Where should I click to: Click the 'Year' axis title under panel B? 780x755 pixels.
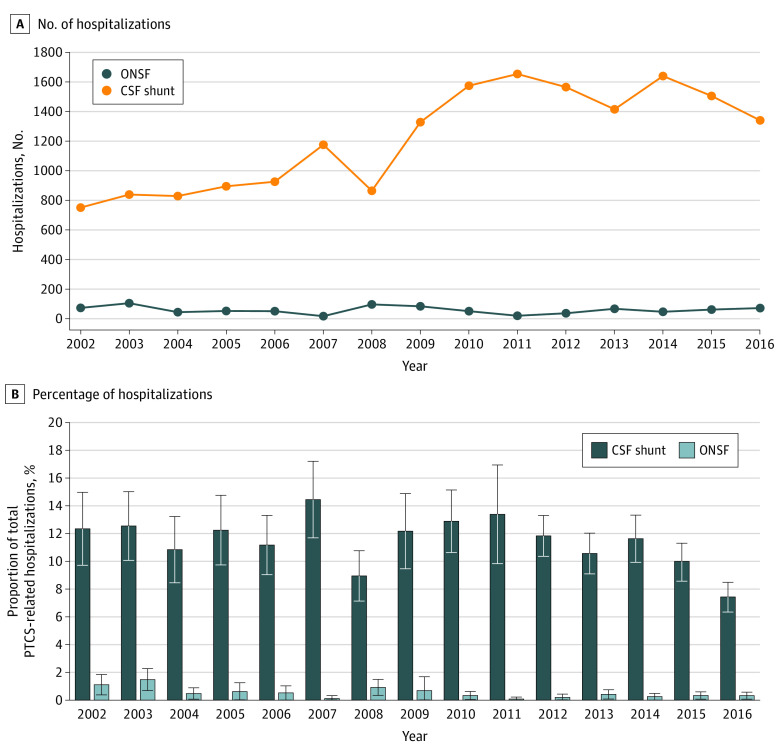414,736
